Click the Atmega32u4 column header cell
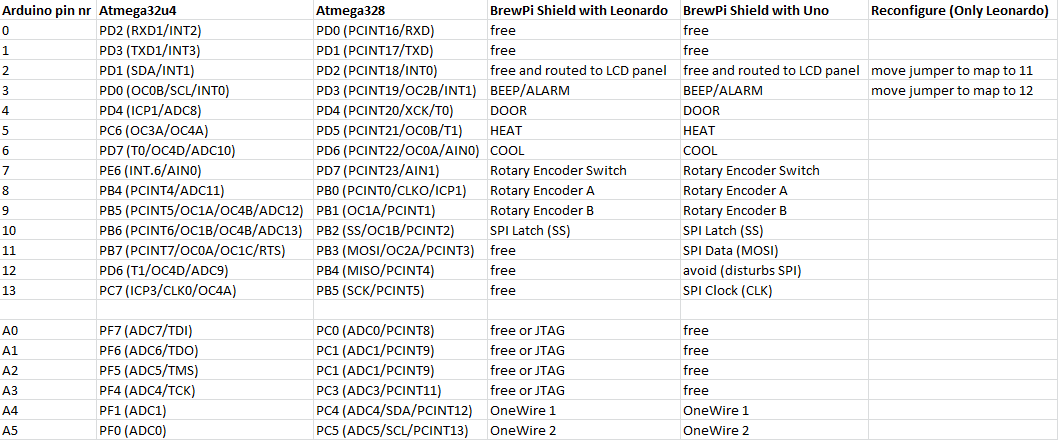1058x440 pixels. pos(205,11)
